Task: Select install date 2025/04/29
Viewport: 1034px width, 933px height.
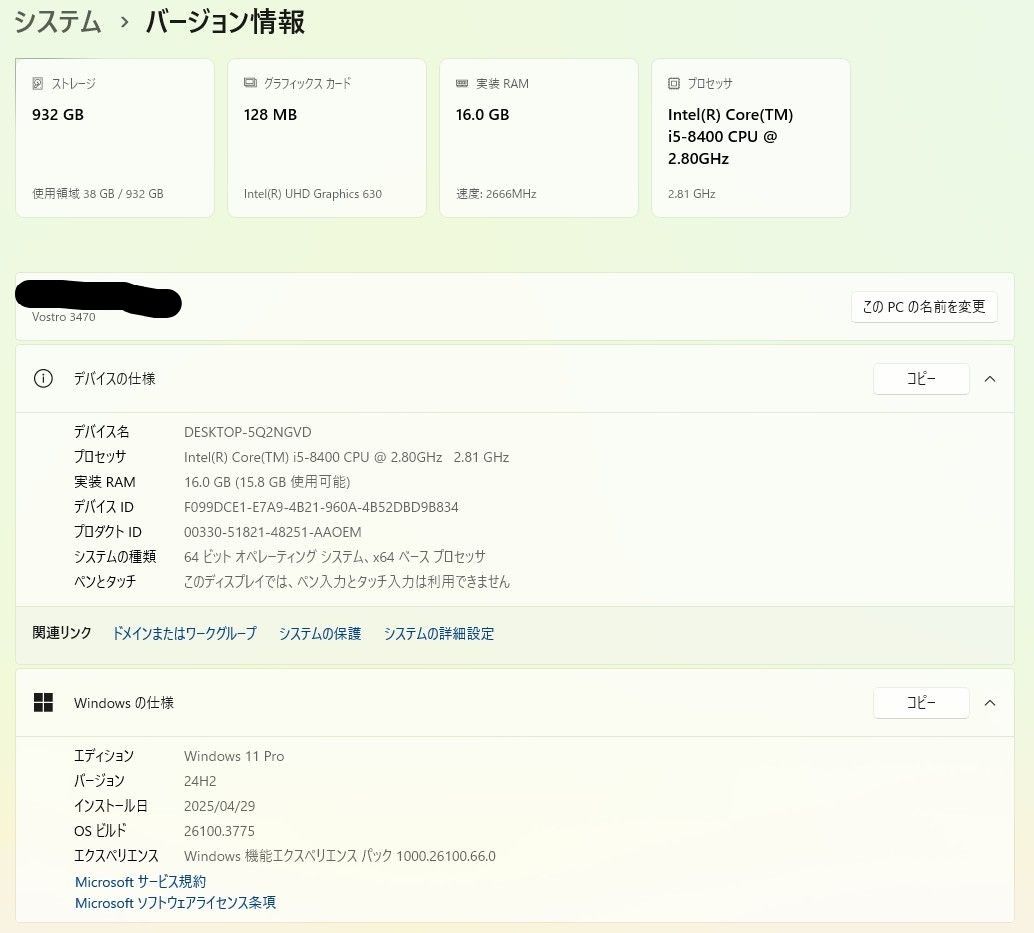Action: point(220,806)
